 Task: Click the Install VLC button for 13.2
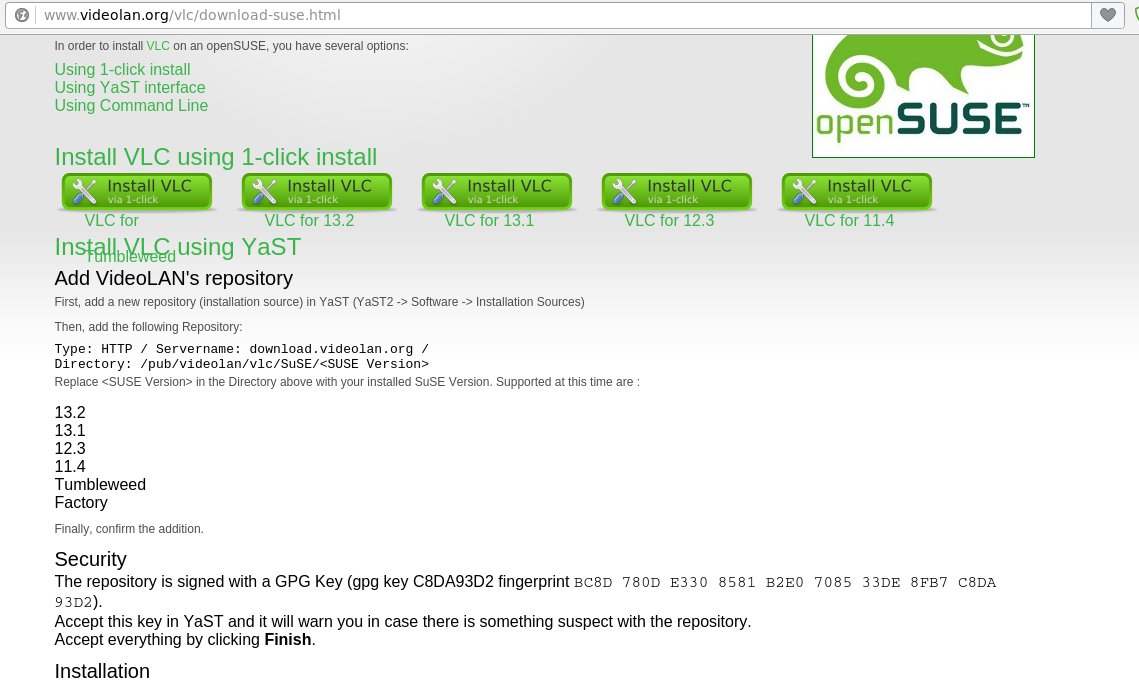coord(317,191)
